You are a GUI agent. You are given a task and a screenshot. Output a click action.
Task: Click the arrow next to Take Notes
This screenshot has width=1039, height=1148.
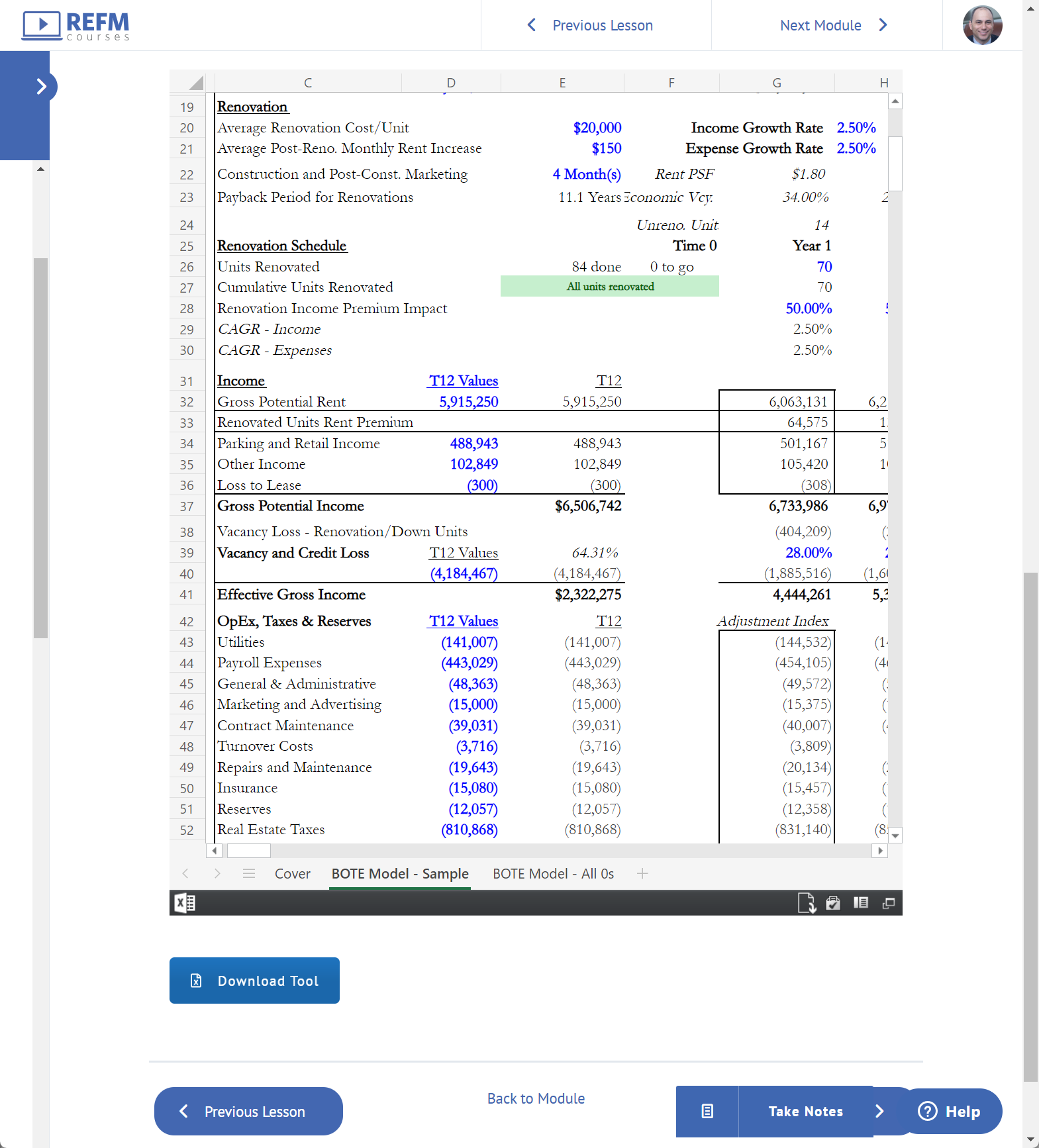tap(880, 1112)
